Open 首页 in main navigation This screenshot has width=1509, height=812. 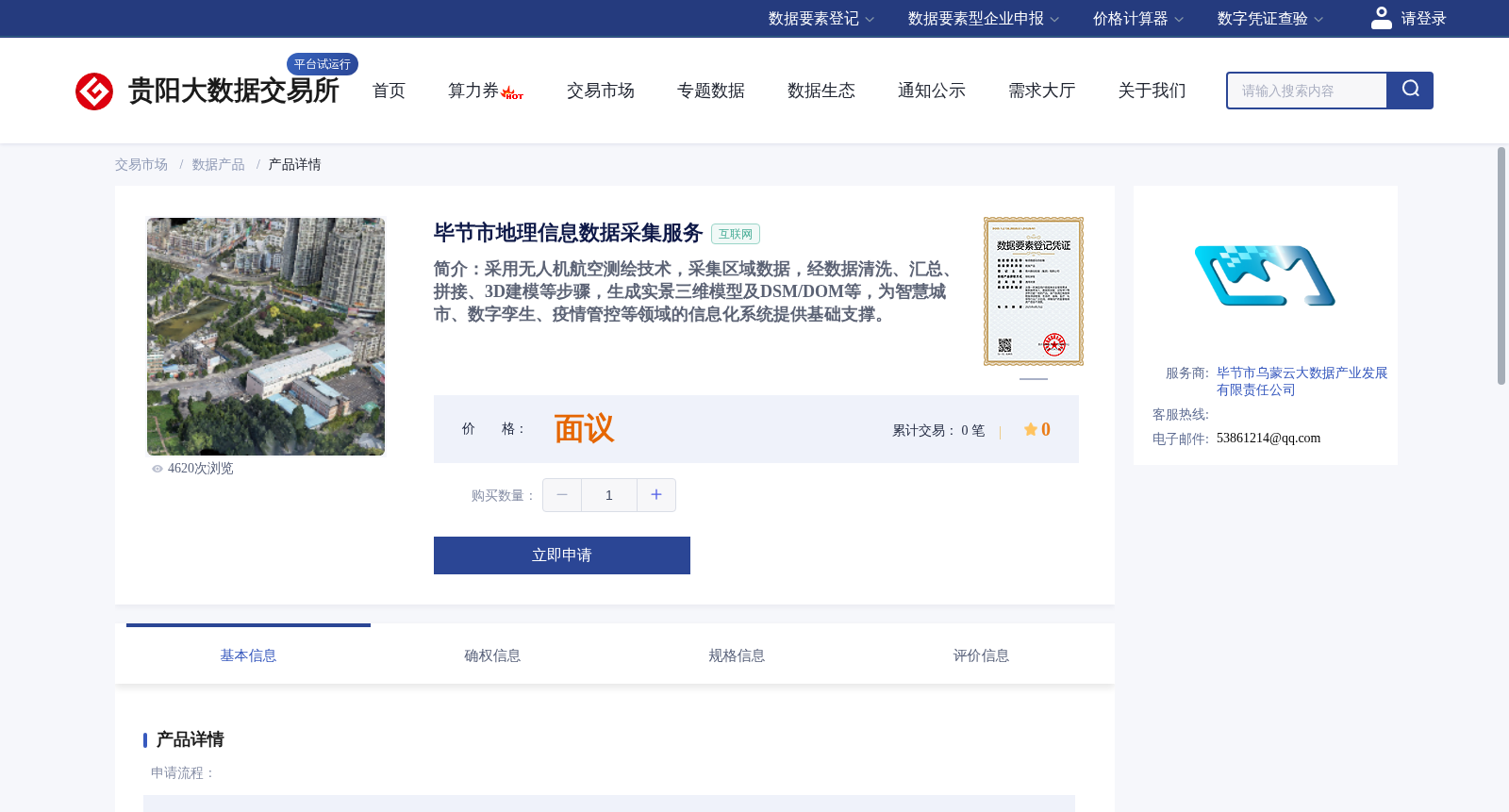[389, 91]
